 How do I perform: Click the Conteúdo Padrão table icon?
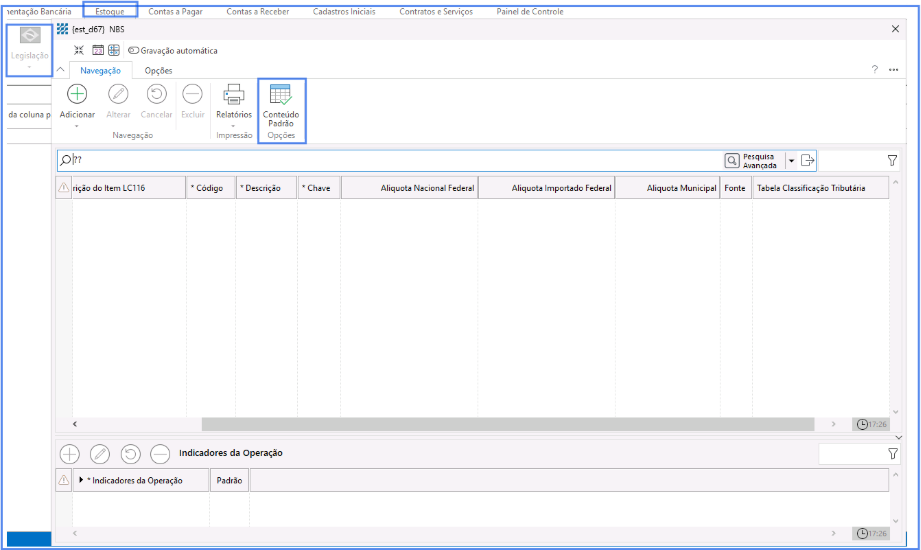tap(281, 95)
